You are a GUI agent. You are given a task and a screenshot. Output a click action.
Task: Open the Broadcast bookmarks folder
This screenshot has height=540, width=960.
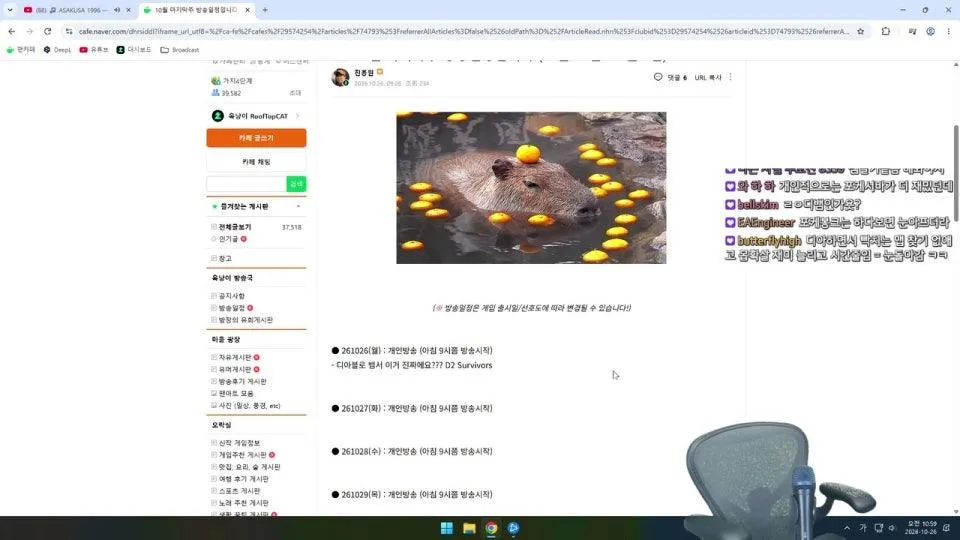click(x=179, y=50)
